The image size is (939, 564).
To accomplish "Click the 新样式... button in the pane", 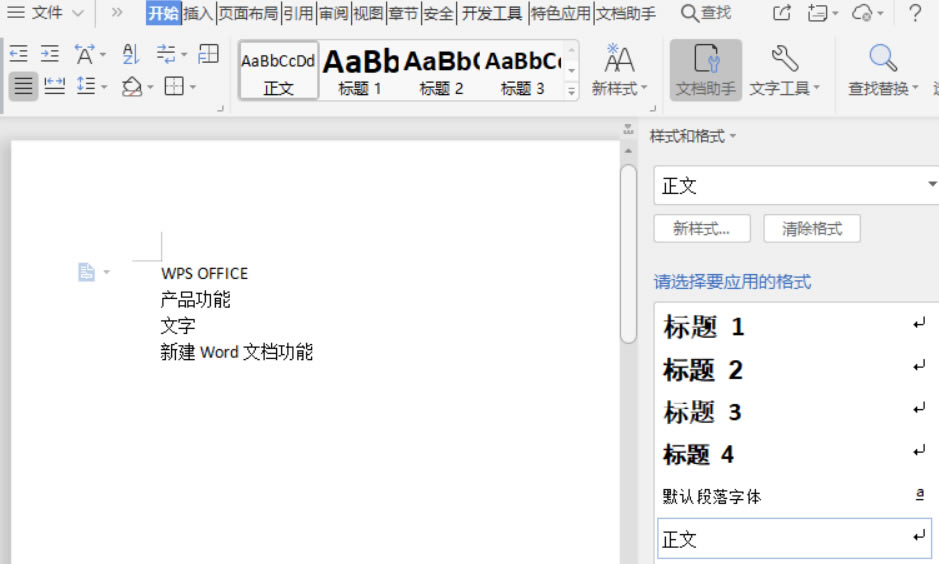I will click(702, 229).
